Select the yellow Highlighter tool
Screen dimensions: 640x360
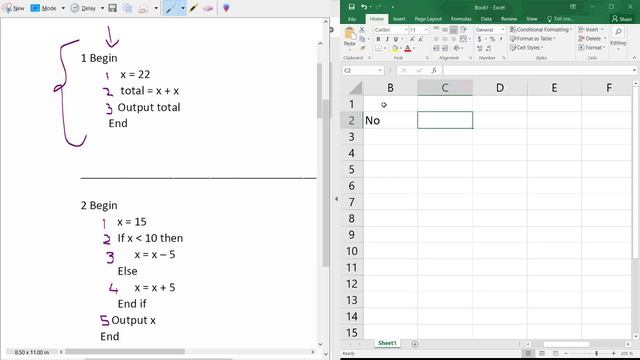194,8
